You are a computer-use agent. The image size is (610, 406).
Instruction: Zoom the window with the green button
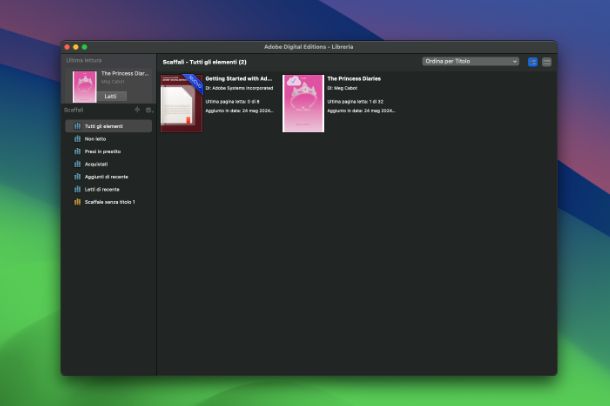(x=85, y=47)
